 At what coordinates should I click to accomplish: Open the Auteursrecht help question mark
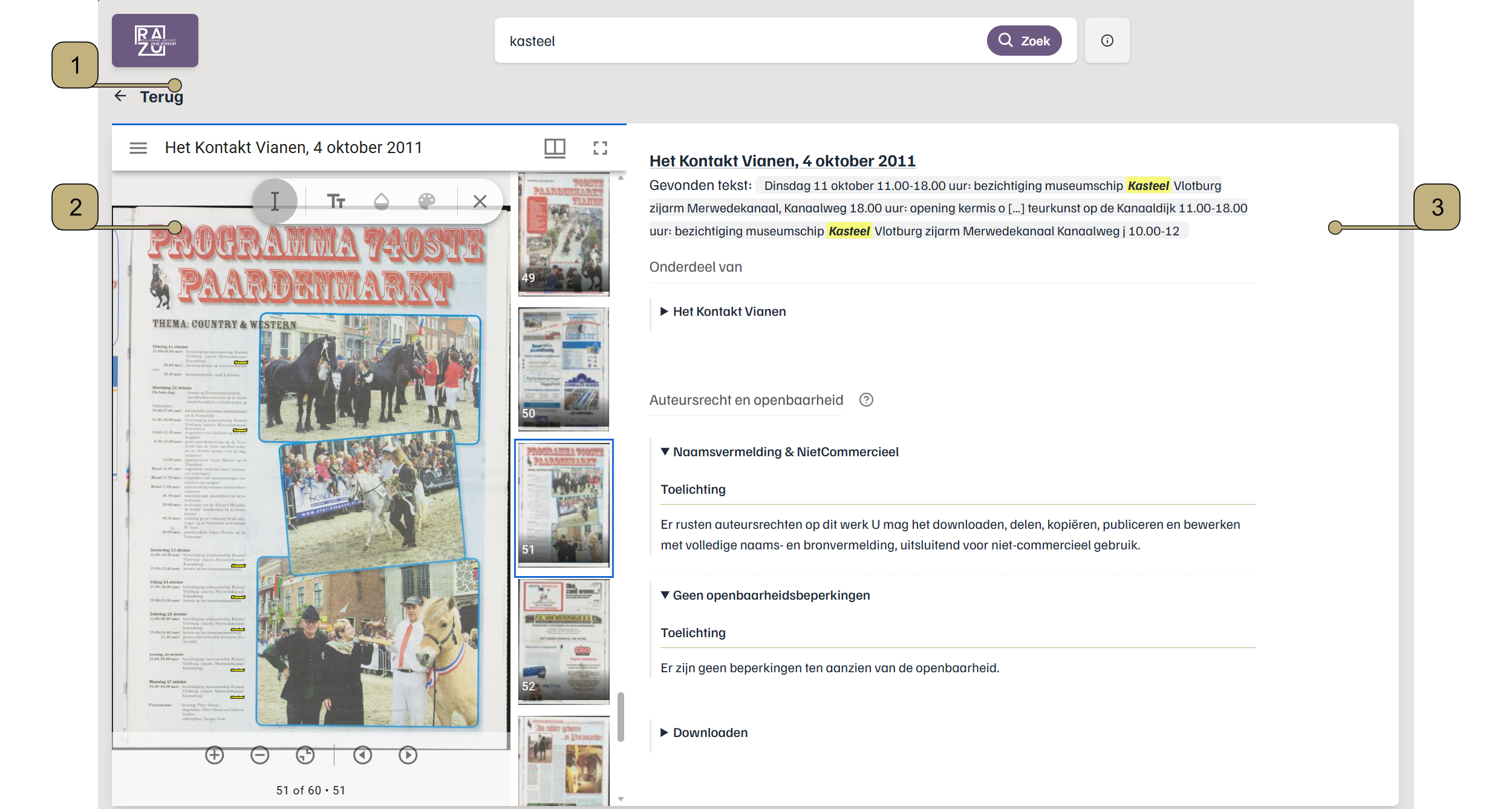(867, 399)
